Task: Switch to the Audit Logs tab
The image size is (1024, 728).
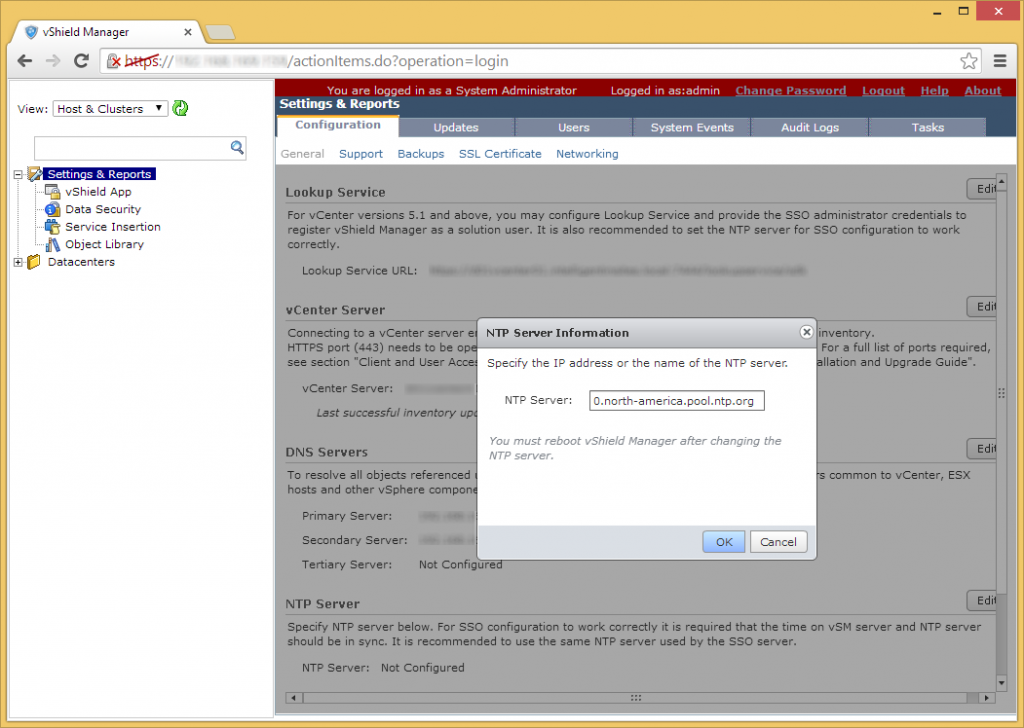Action: coord(810,126)
